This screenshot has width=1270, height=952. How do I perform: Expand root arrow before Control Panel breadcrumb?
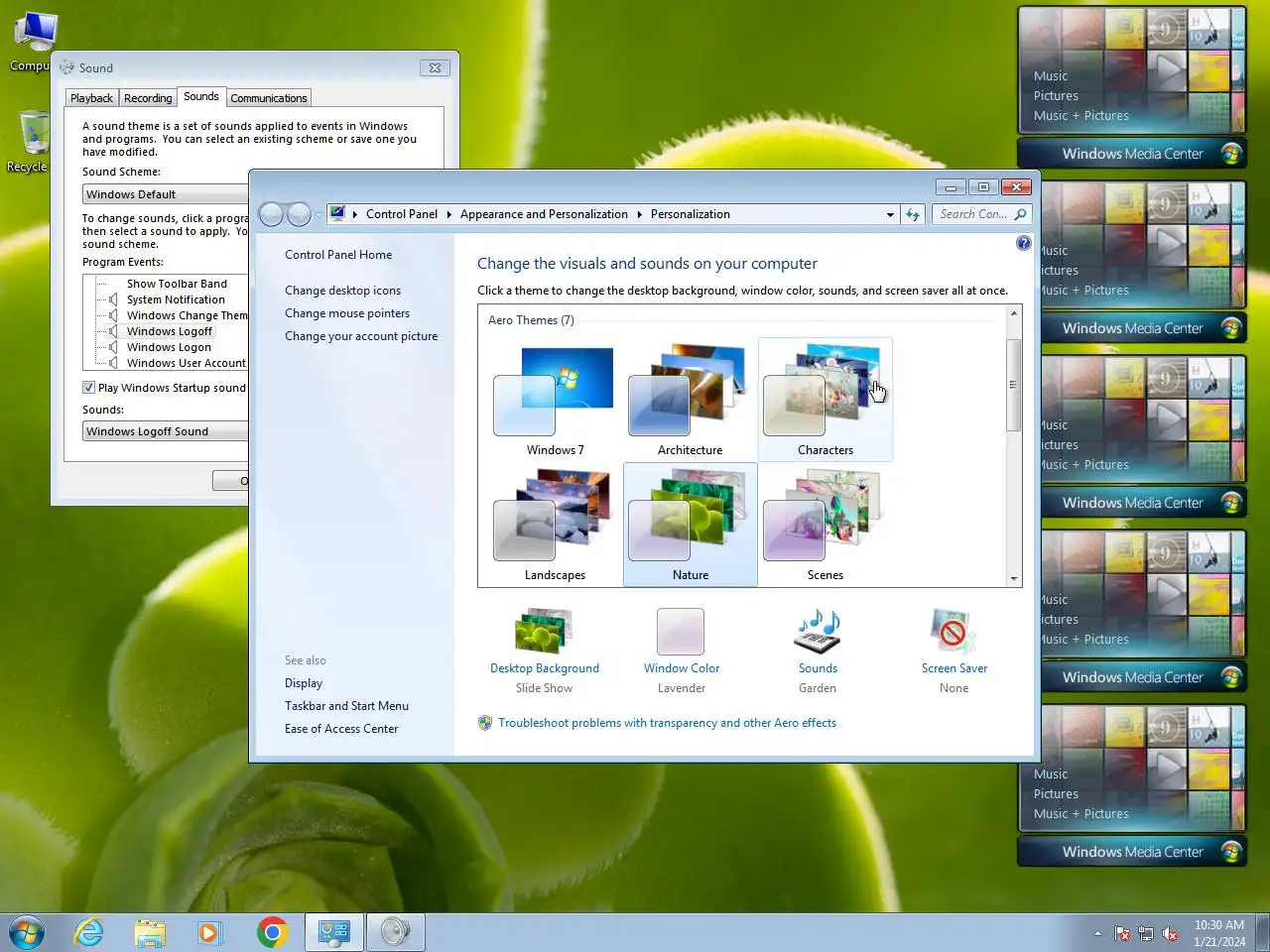click(355, 214)
